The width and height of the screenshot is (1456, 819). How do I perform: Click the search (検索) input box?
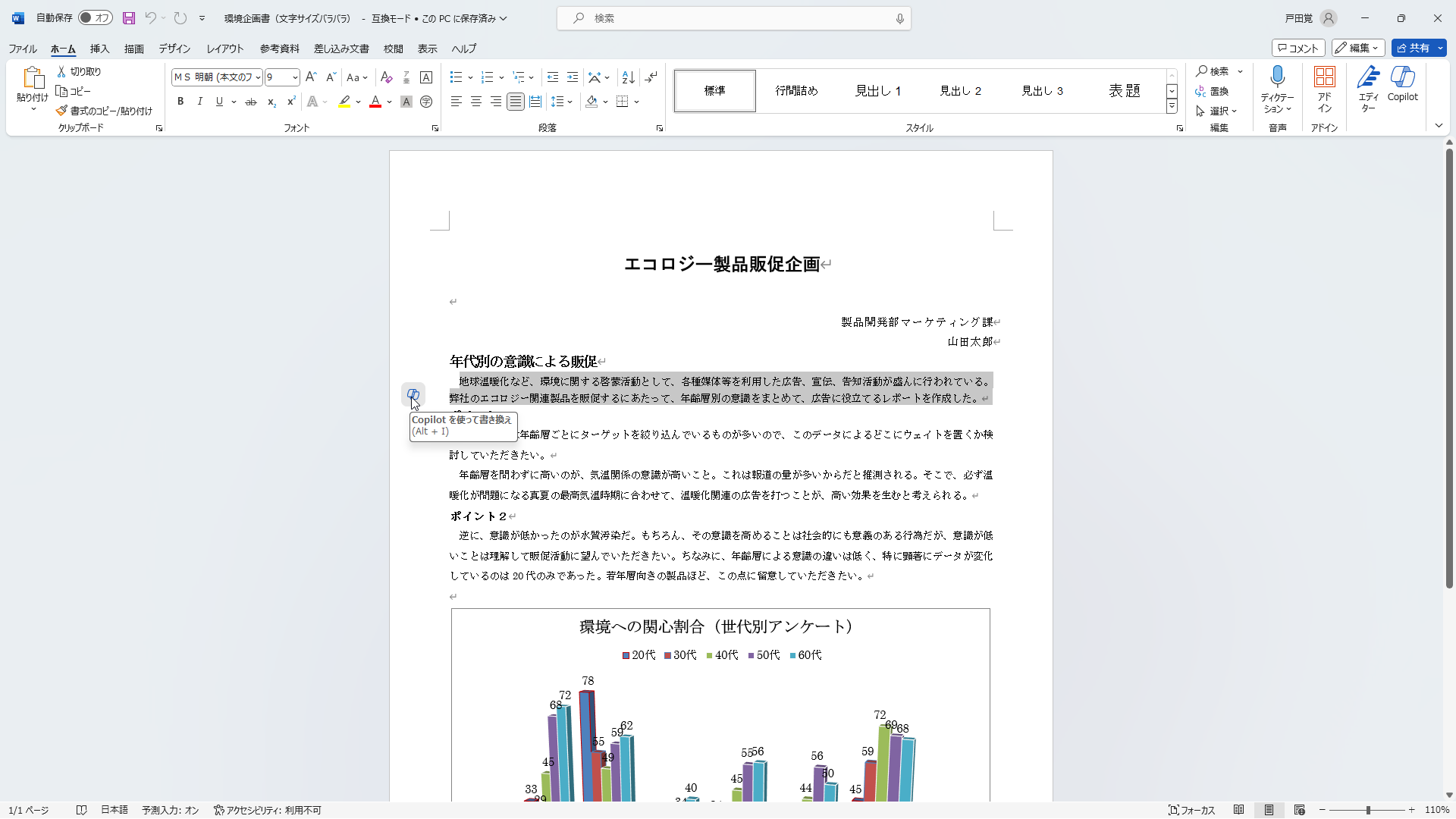(734, 18)
